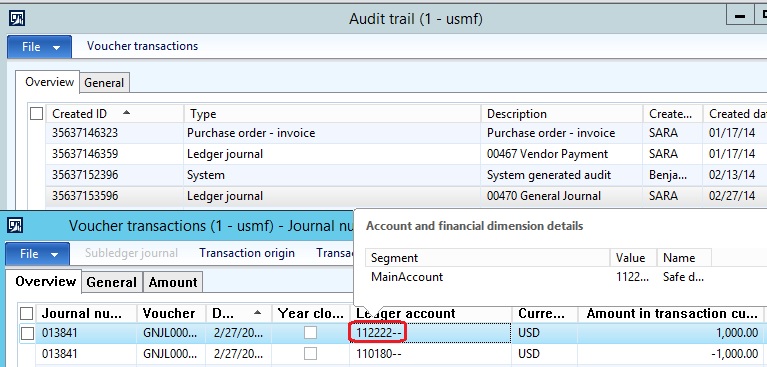Sort by Created ID column arrow

(127, 113)
